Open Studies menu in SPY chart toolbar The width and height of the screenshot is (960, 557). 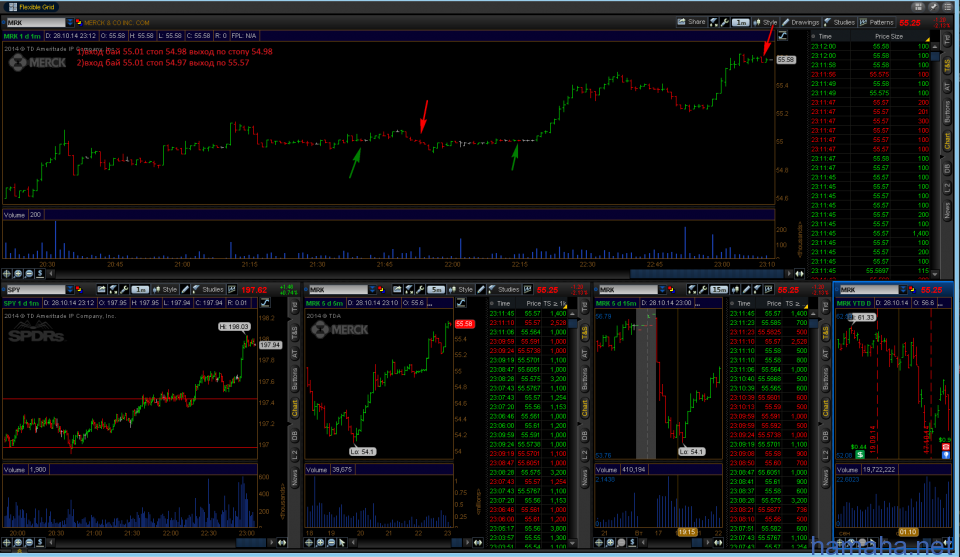pyautogui.click(x=208, y=290)
